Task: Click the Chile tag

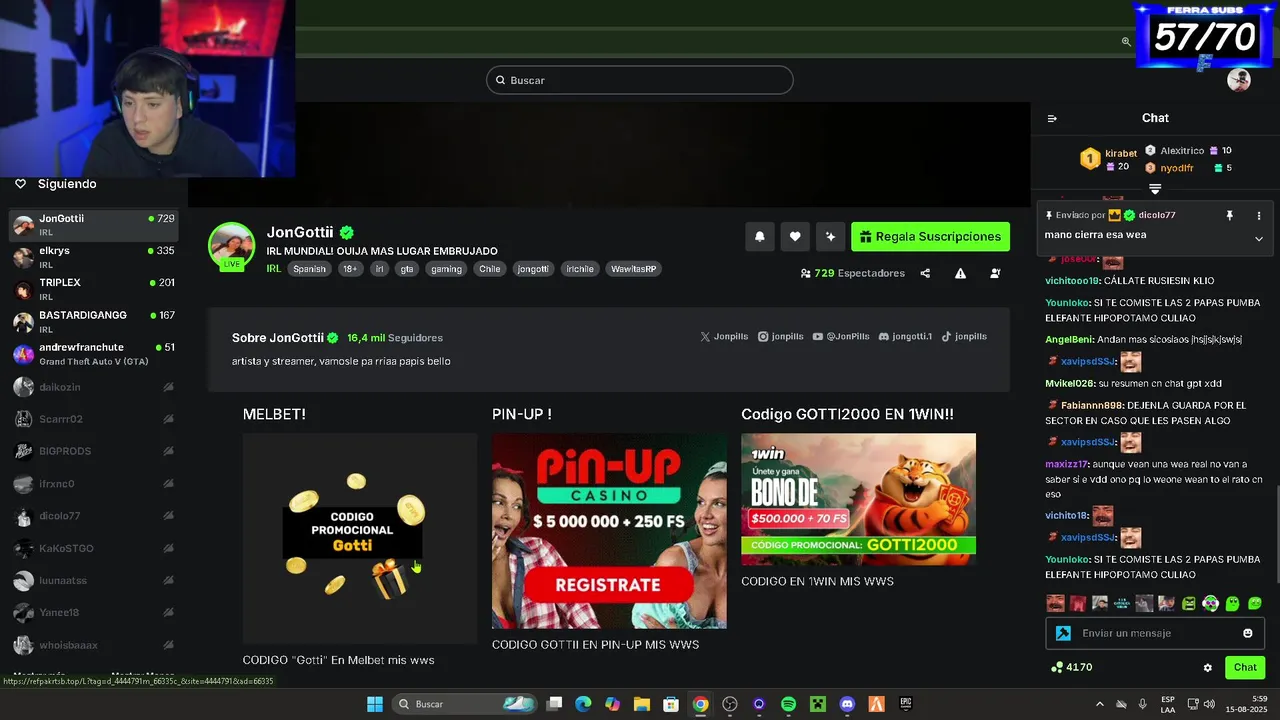Action: 490,269
